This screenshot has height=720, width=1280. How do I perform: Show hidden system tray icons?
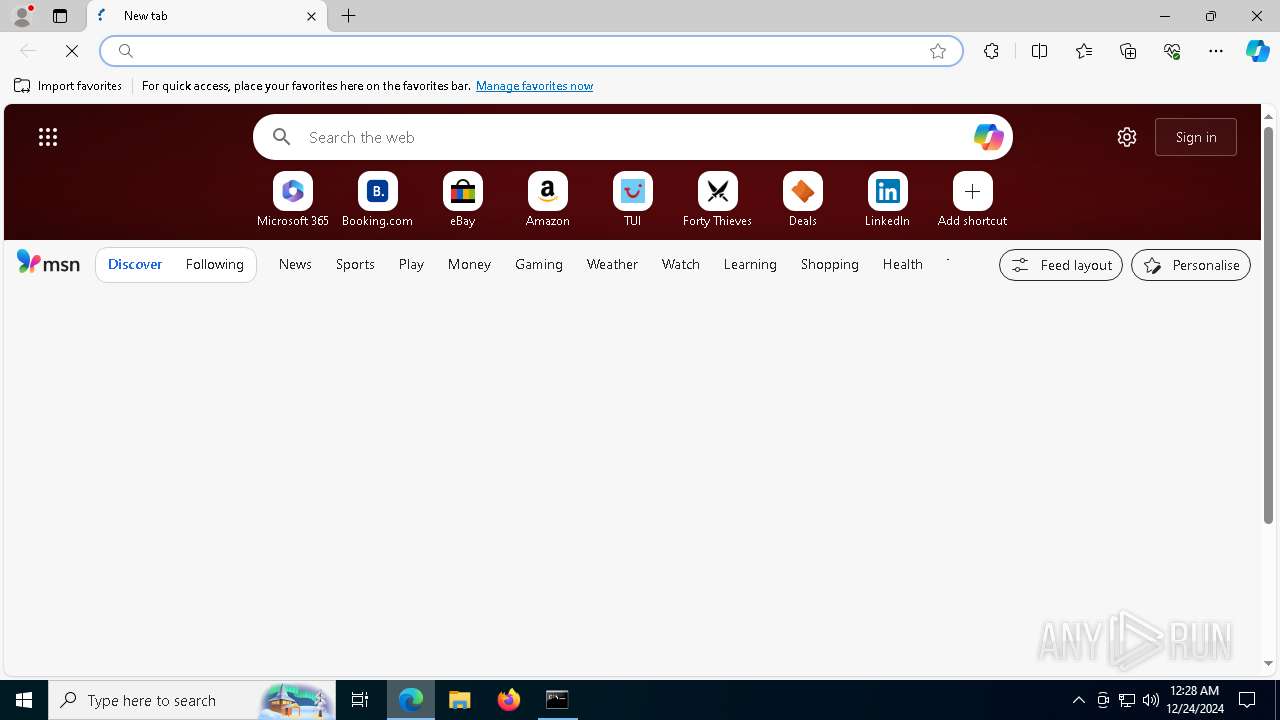(x=1079, y=700)
